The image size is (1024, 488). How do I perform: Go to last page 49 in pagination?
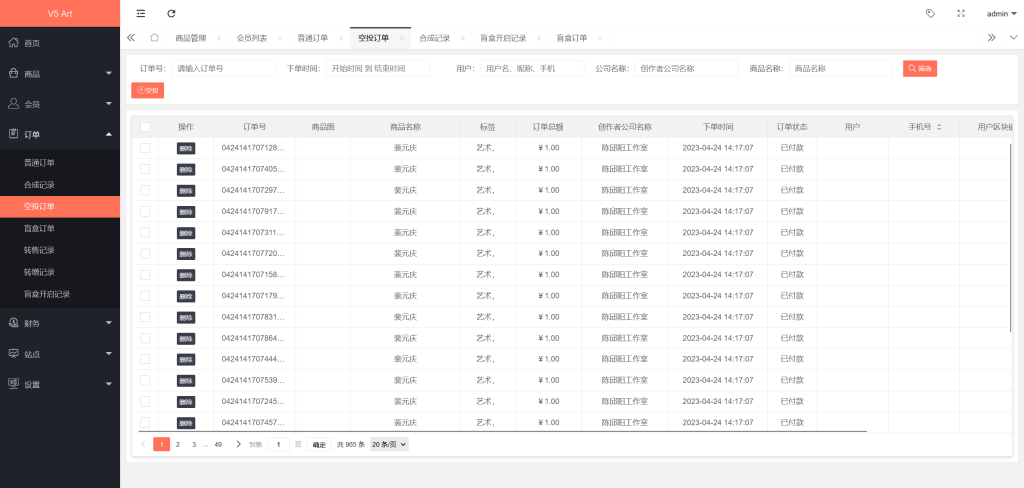coord(218,444)
